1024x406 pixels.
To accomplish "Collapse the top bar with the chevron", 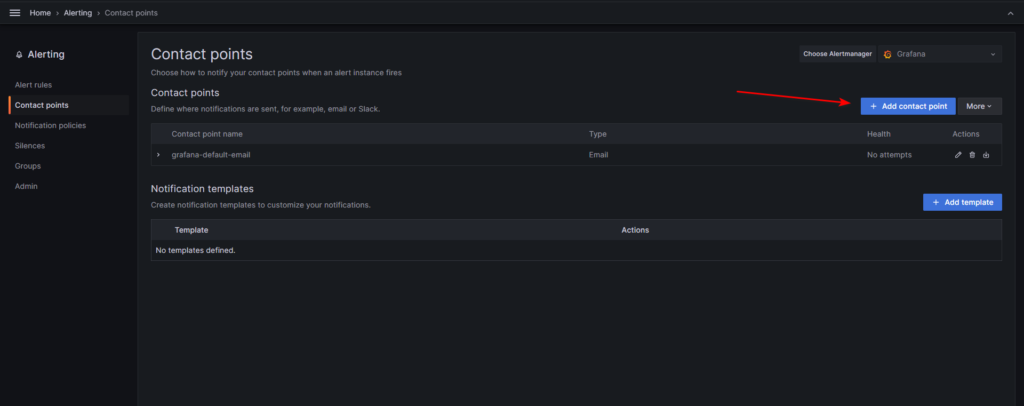I will coord(1009,12).
